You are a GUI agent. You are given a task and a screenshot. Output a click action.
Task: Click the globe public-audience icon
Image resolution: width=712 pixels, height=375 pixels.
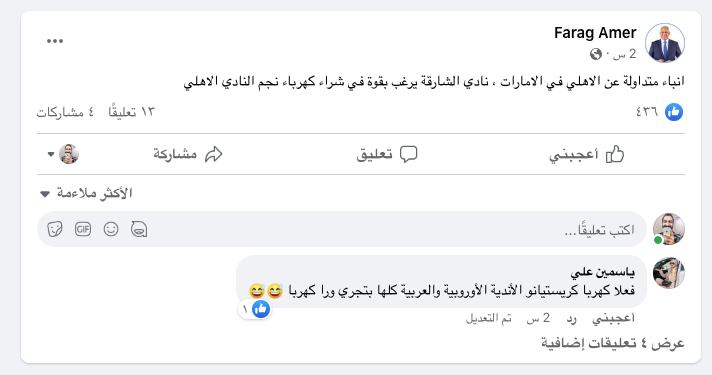point(596,54)
